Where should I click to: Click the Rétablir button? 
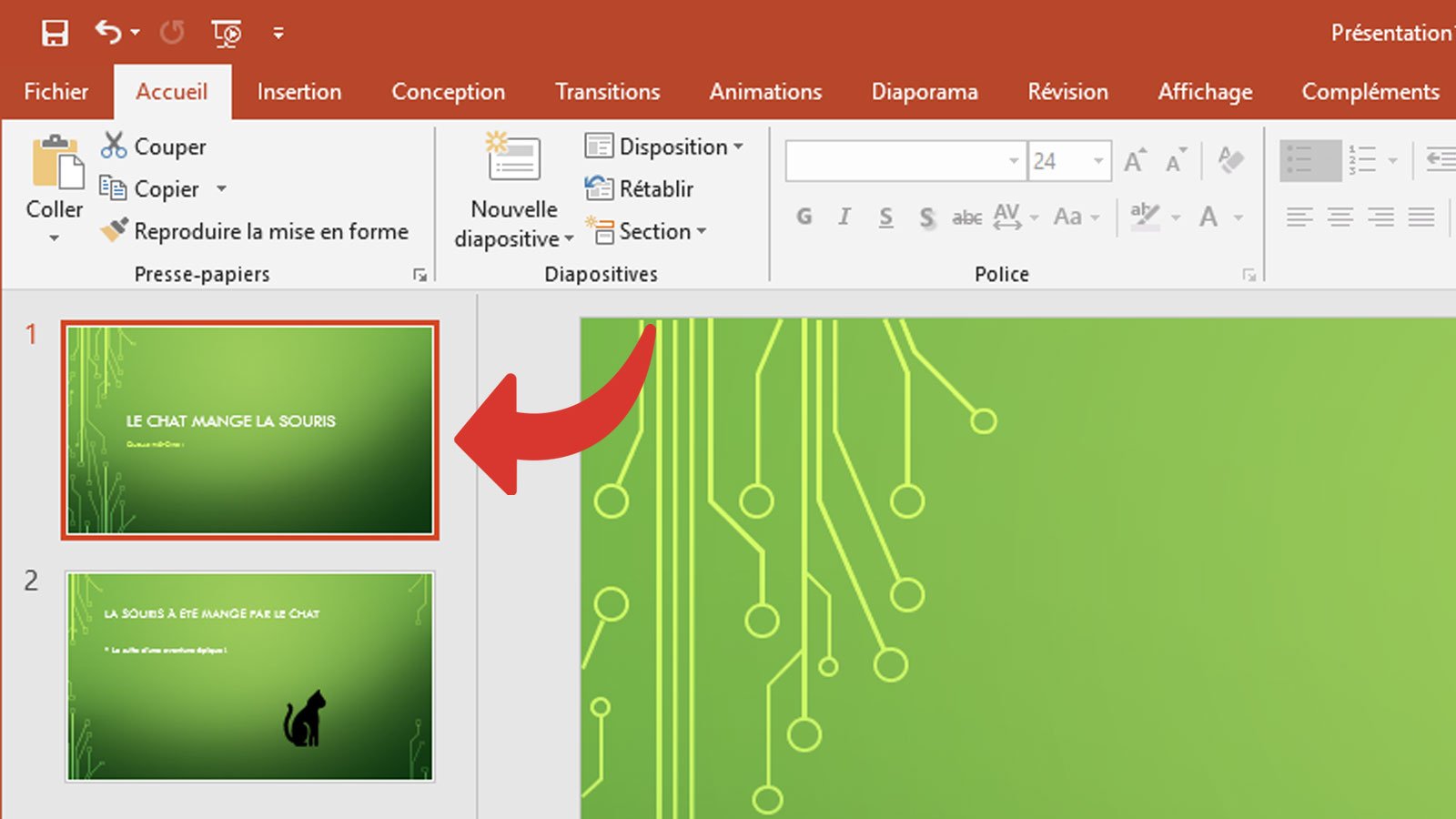click(x=655, y=188)
